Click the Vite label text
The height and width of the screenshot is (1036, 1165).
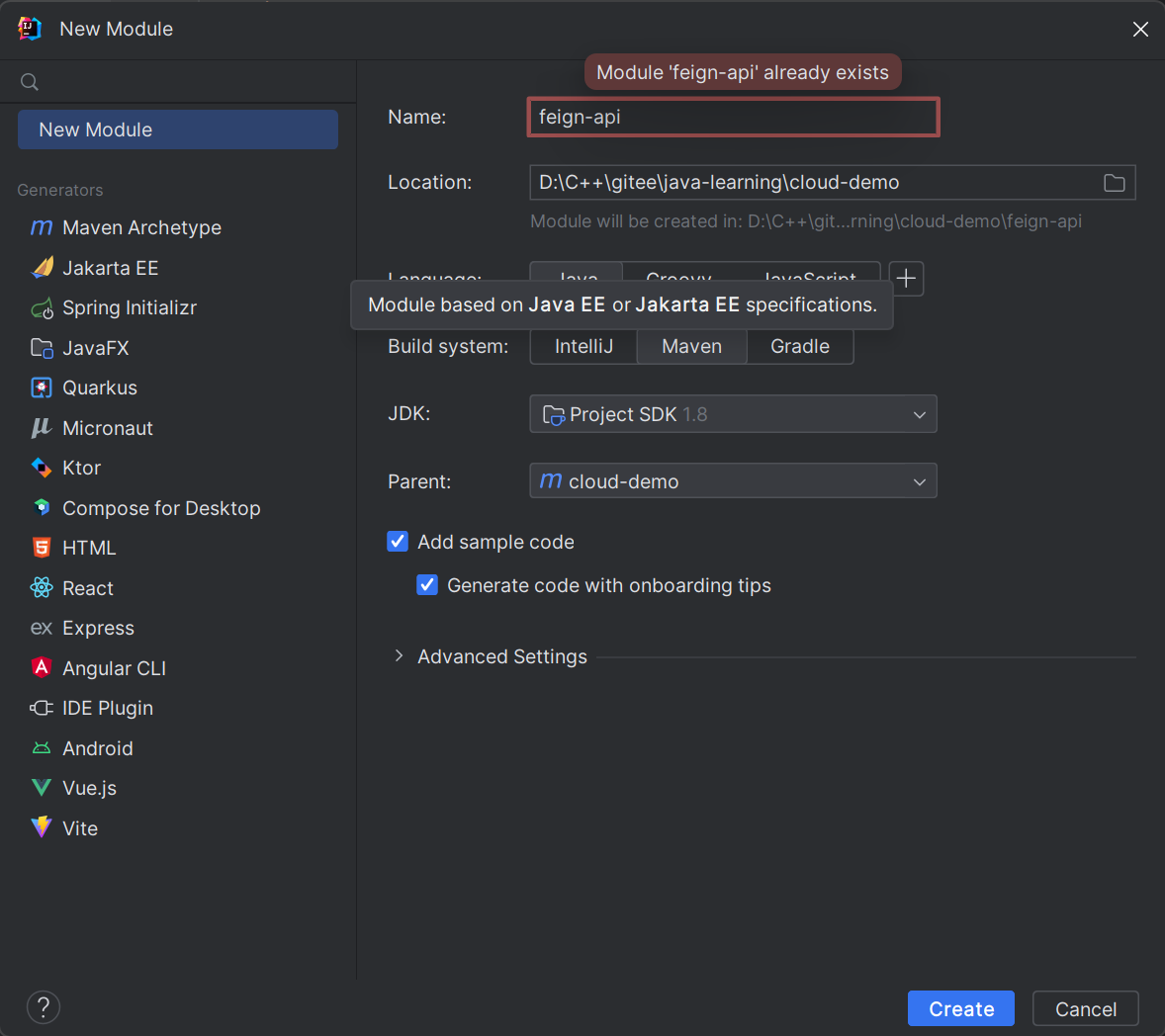point(79,828)
